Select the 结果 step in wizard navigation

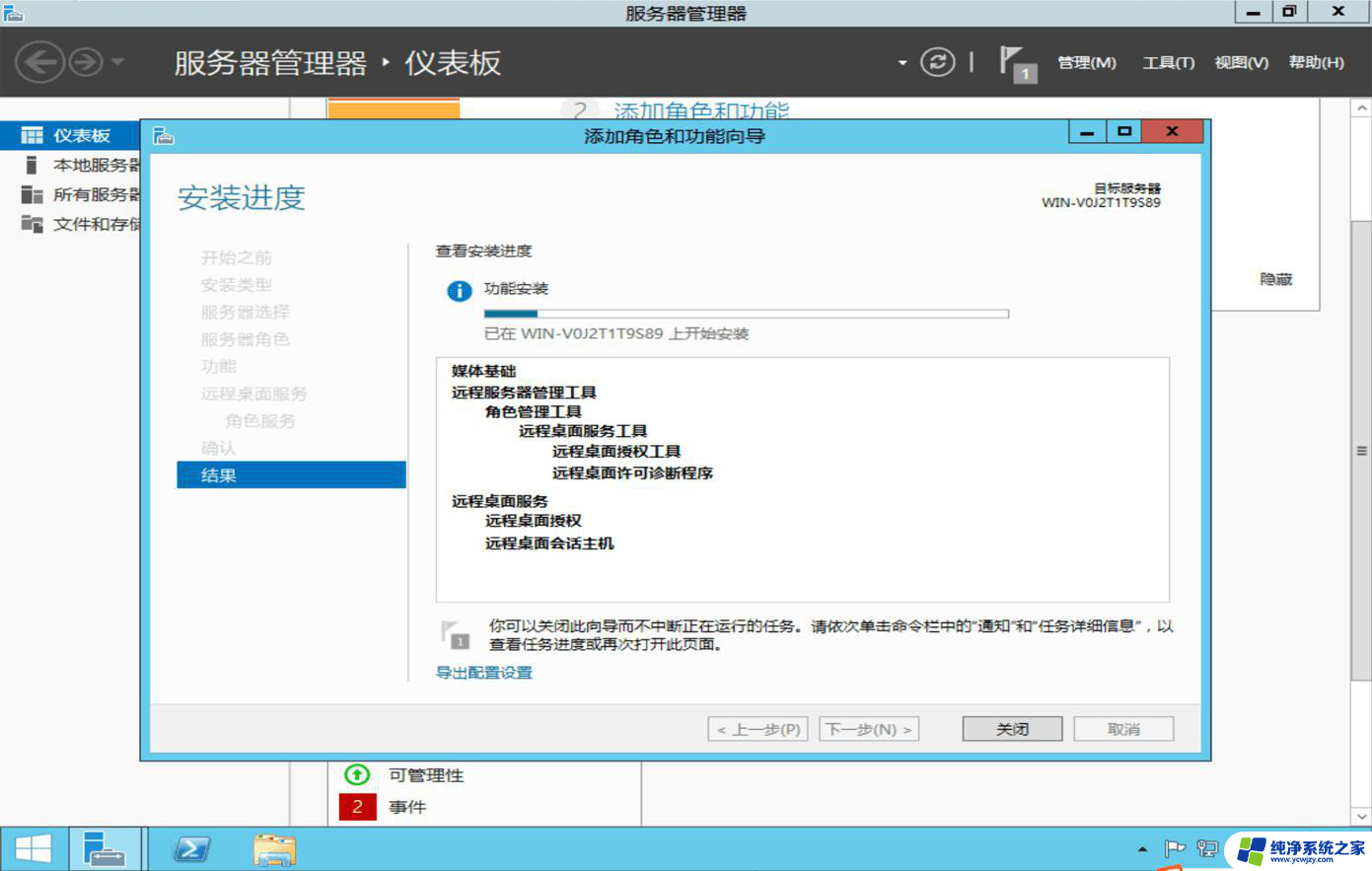click(x=291, y=474)
